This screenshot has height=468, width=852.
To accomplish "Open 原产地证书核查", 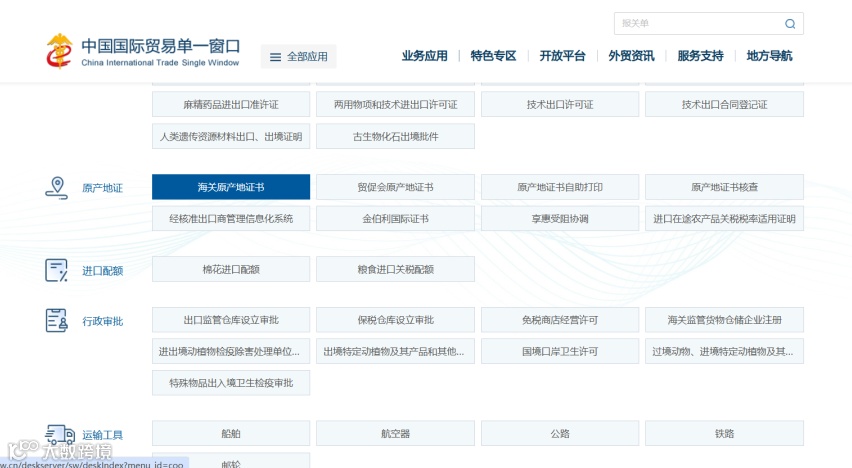I will (x=724, y=187).
